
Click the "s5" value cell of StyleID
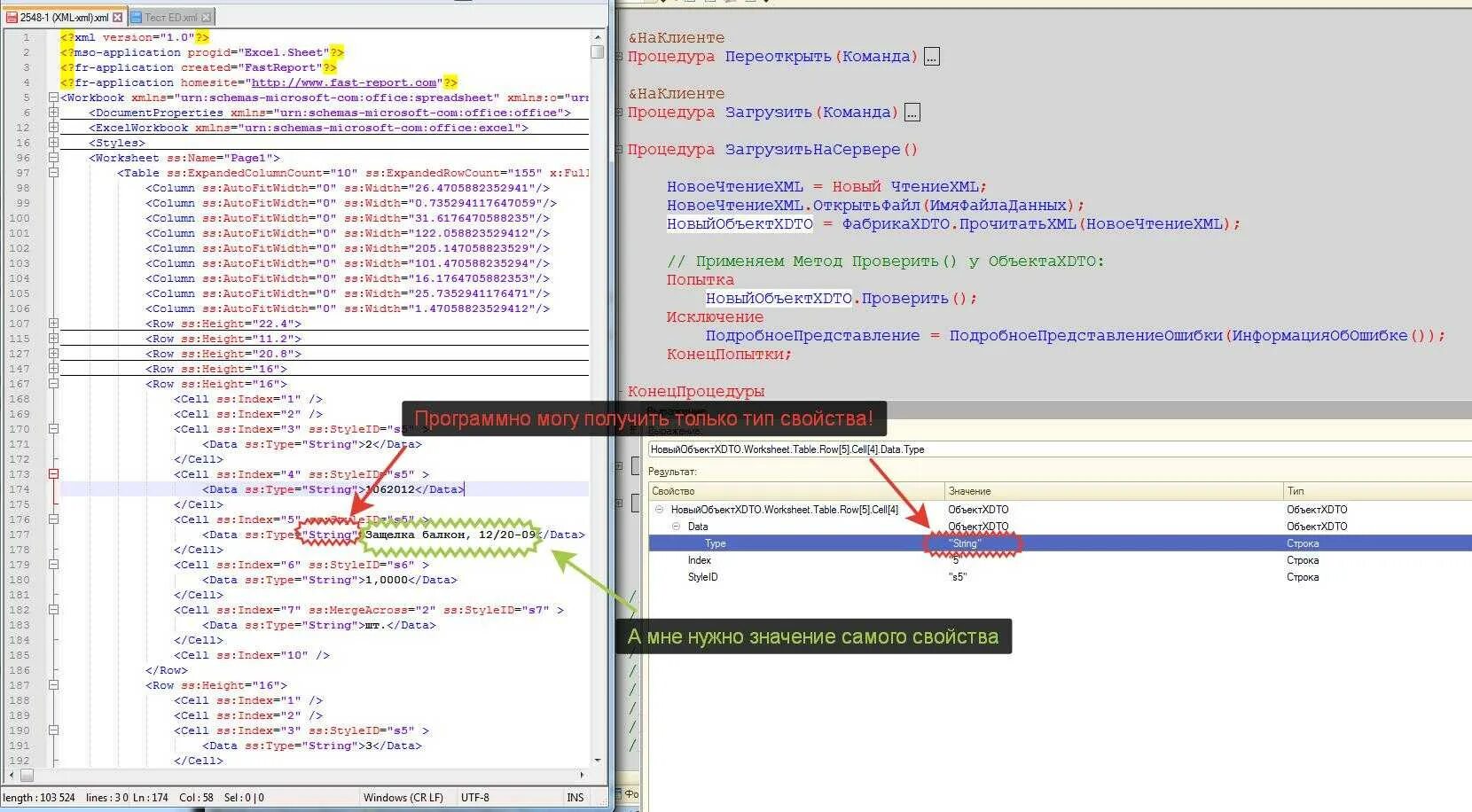click(958, 577)
